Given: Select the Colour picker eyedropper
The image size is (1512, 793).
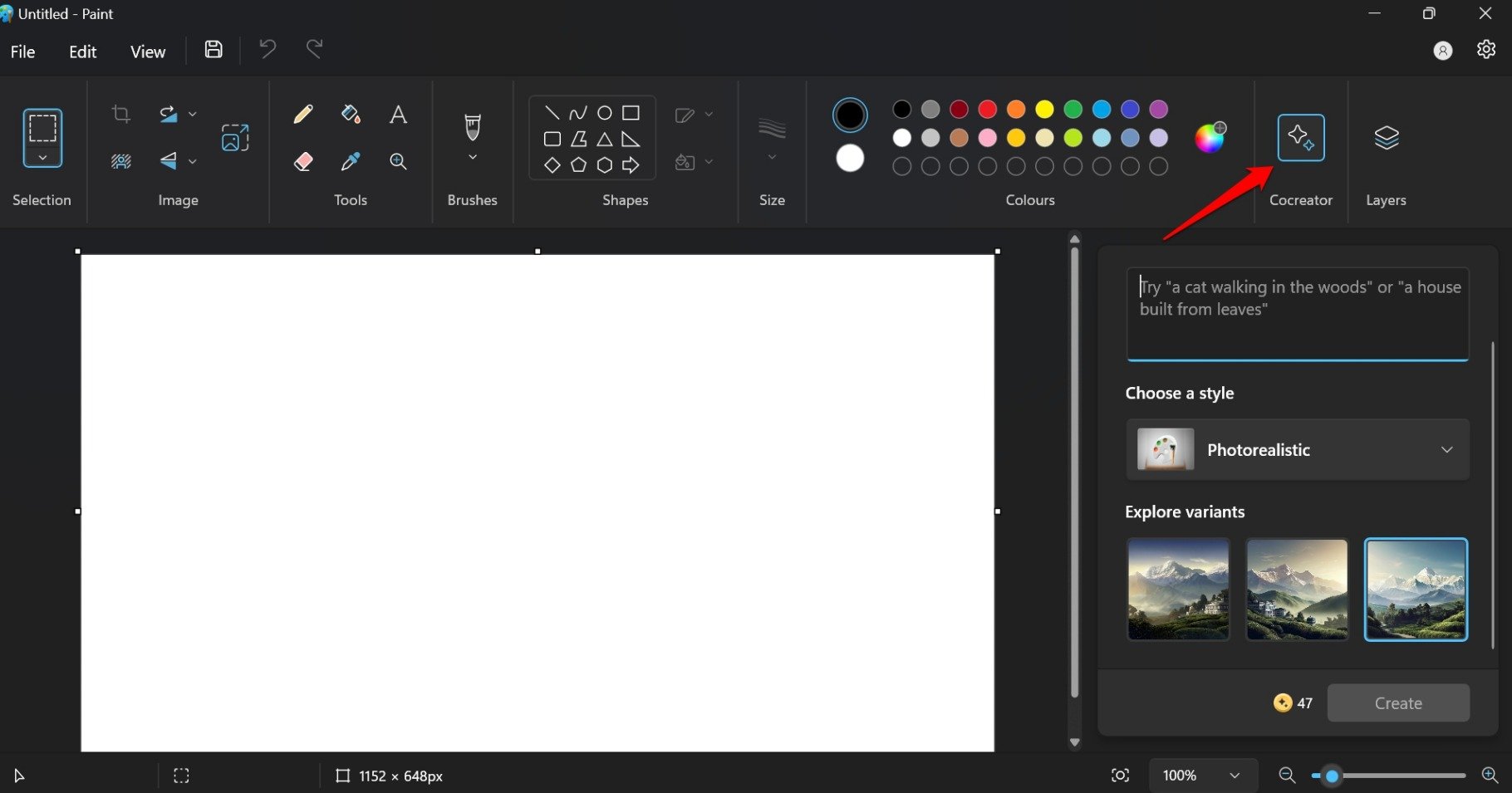Looking at the screenshot, I should pos(350,161).
